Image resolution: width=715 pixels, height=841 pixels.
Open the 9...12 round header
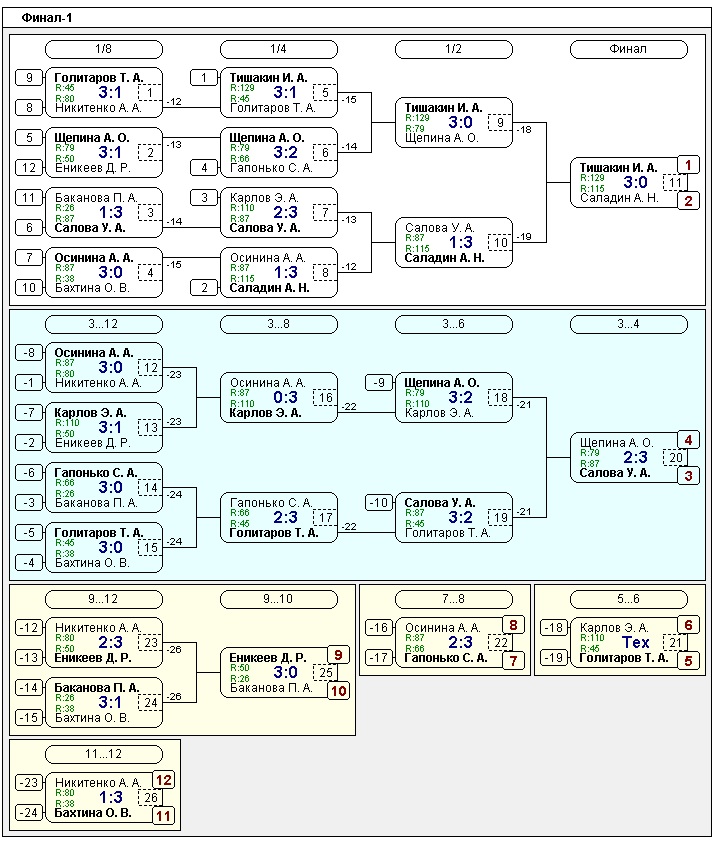pyautogui.click(x=104, y=599)
